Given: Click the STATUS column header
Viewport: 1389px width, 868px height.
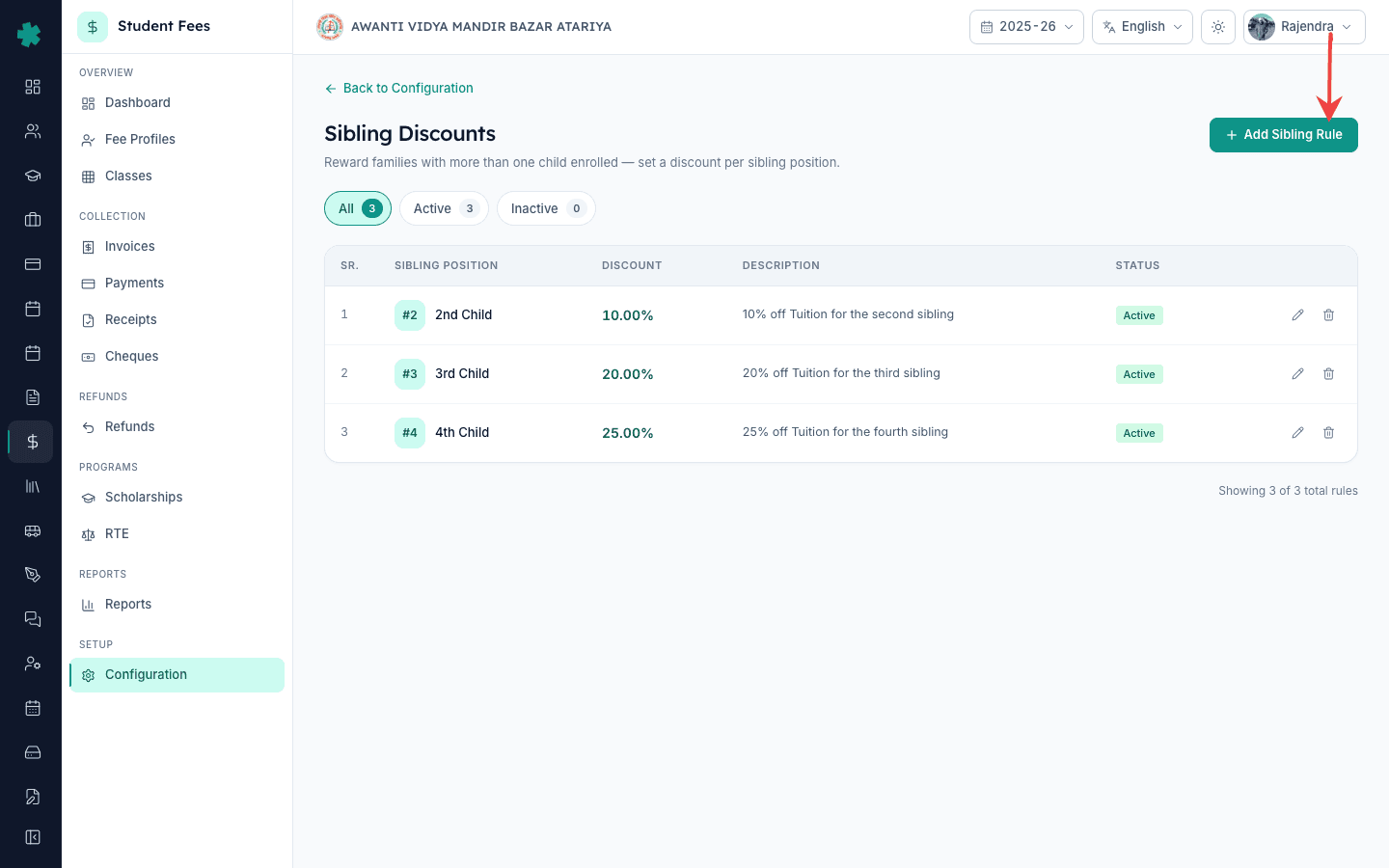Looking at the screenshot, I should [1137, 265].
